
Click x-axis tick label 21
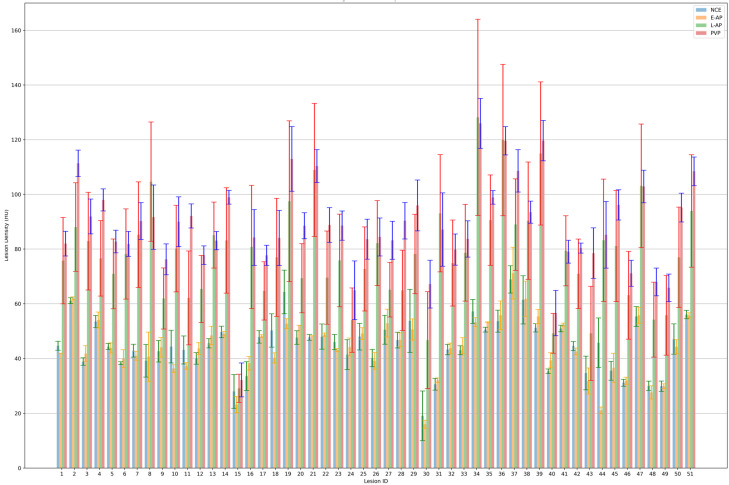click(x=313, y=474)
